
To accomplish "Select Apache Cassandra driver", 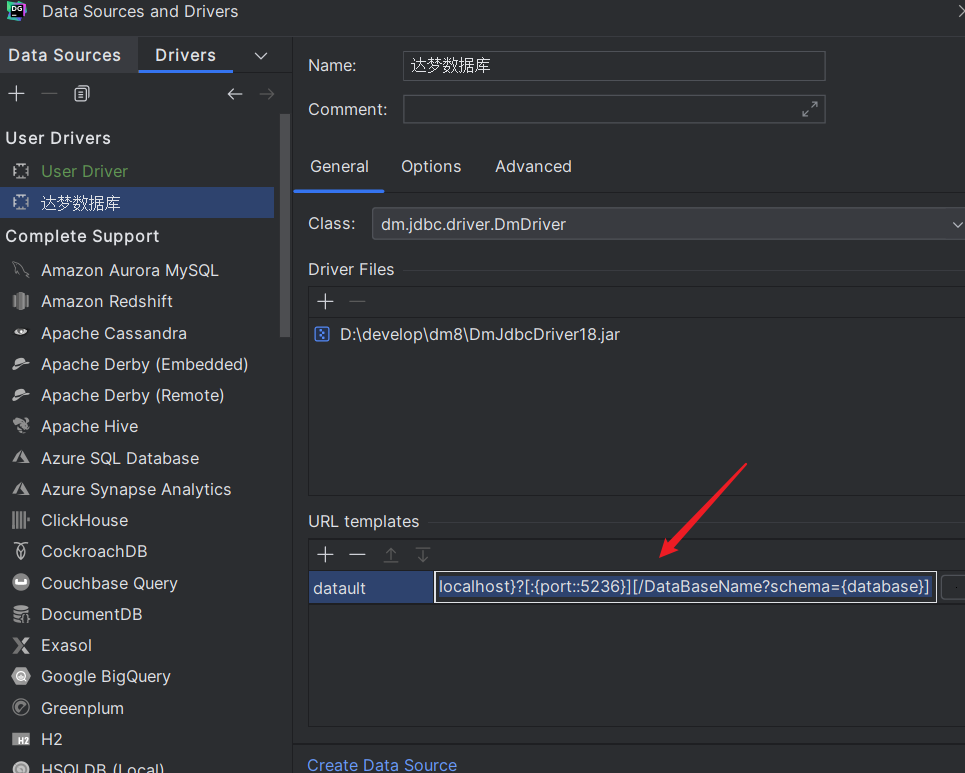I will click(x=137, y=333).
